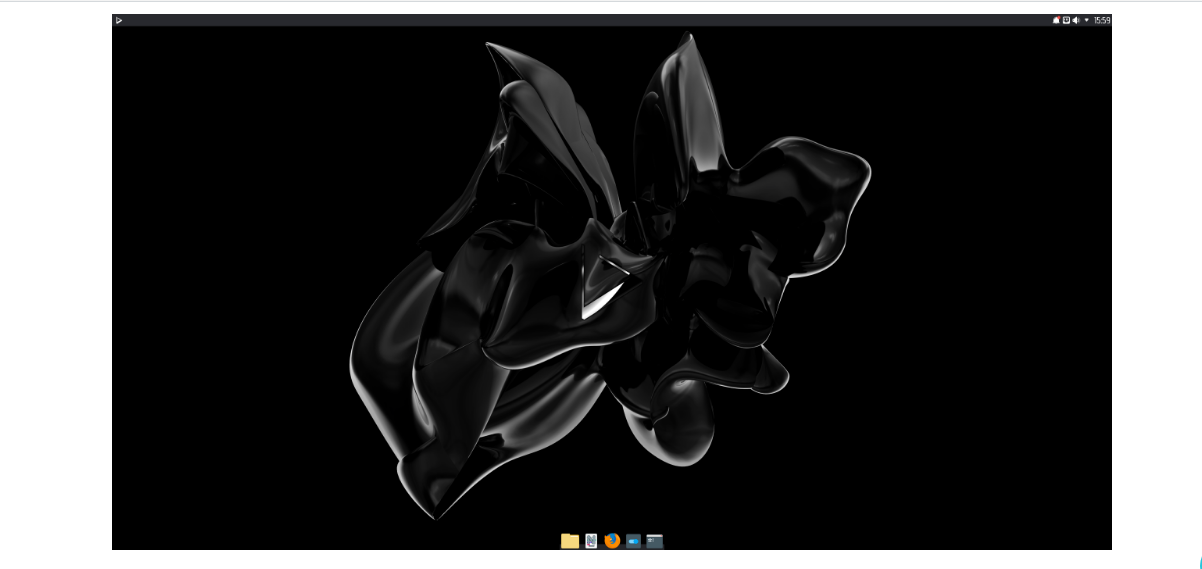Viewport: 1202px width, 569px height.
Task: Launch the text editor icon in dock
Action: coord(591,541)
